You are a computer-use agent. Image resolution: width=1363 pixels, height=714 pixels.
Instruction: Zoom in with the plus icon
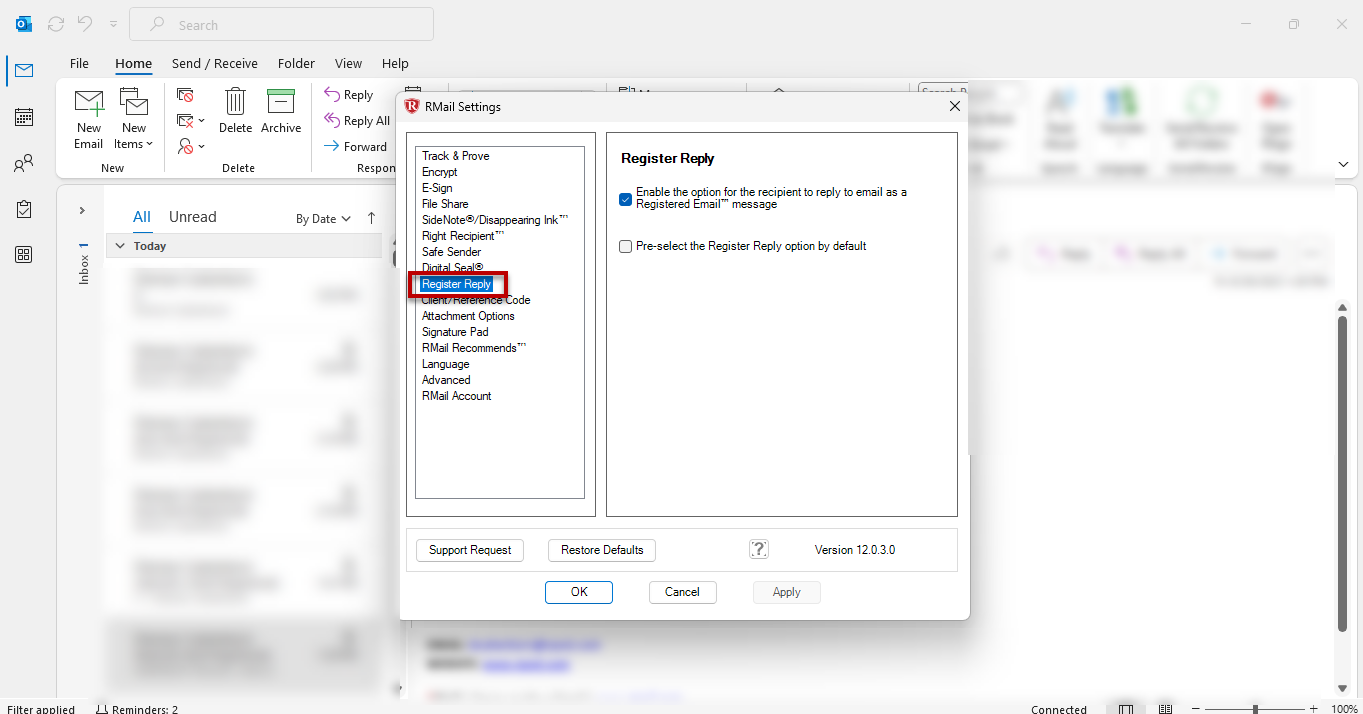pyautogui.click(x=1314, y=709)
